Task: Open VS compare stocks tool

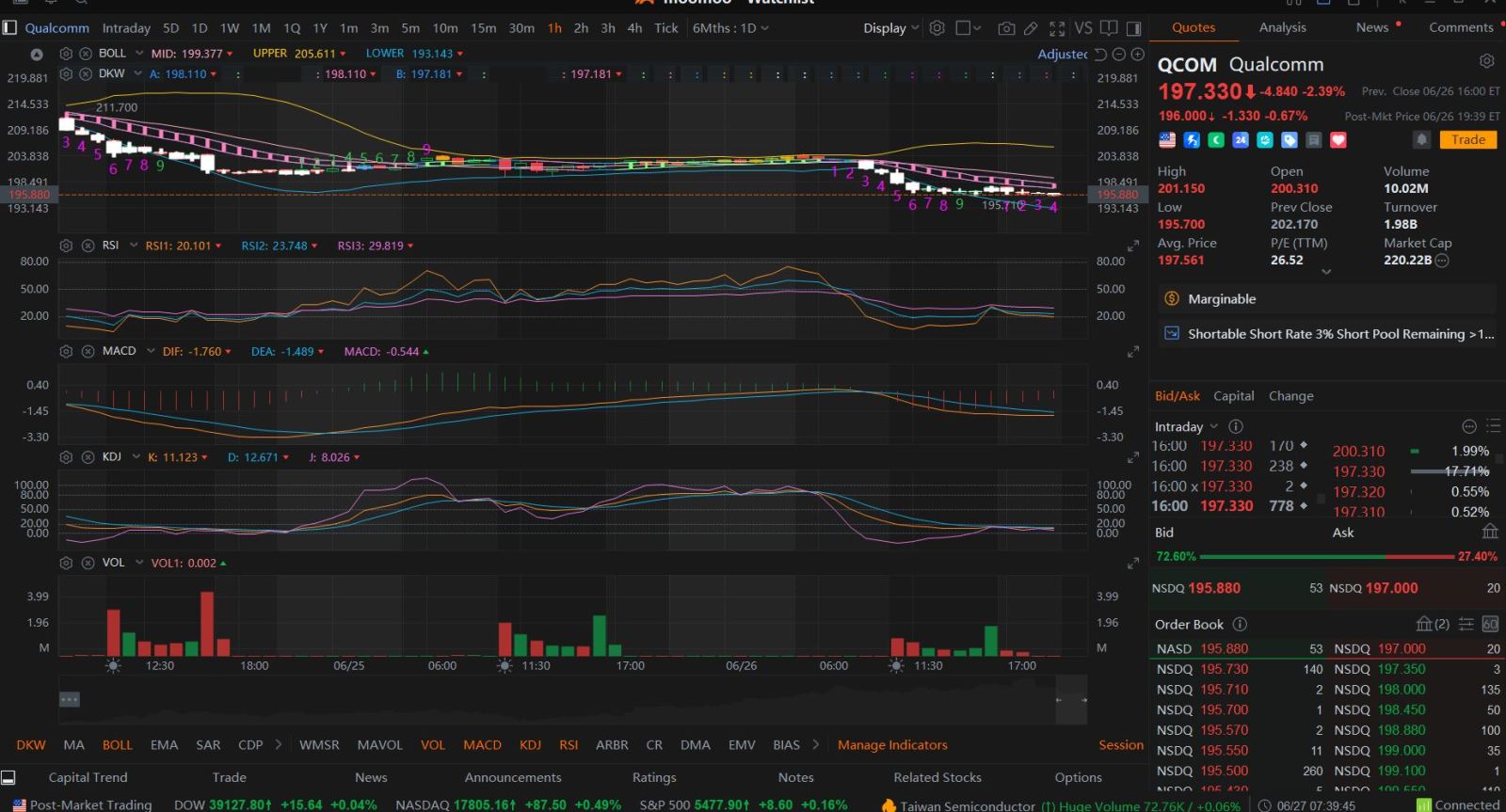Action: pyautogui.click(x=1083, y=28)
